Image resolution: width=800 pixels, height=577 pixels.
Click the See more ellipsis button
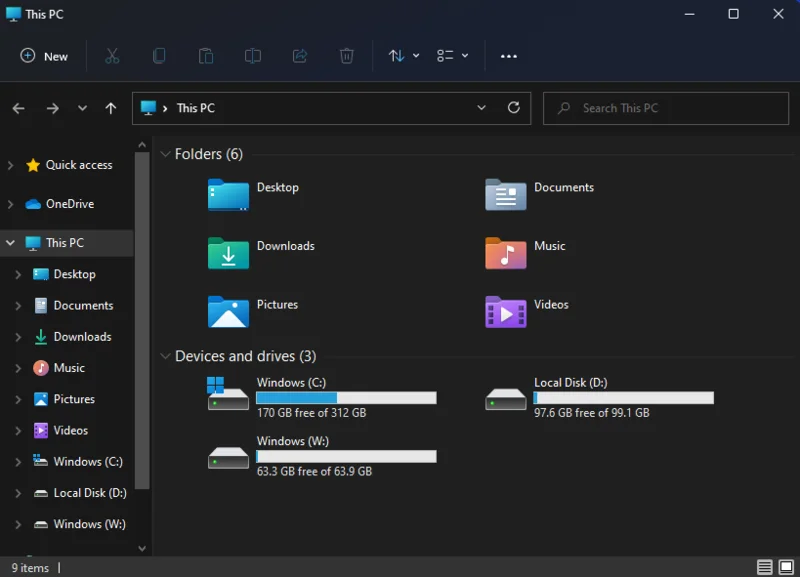509,56
